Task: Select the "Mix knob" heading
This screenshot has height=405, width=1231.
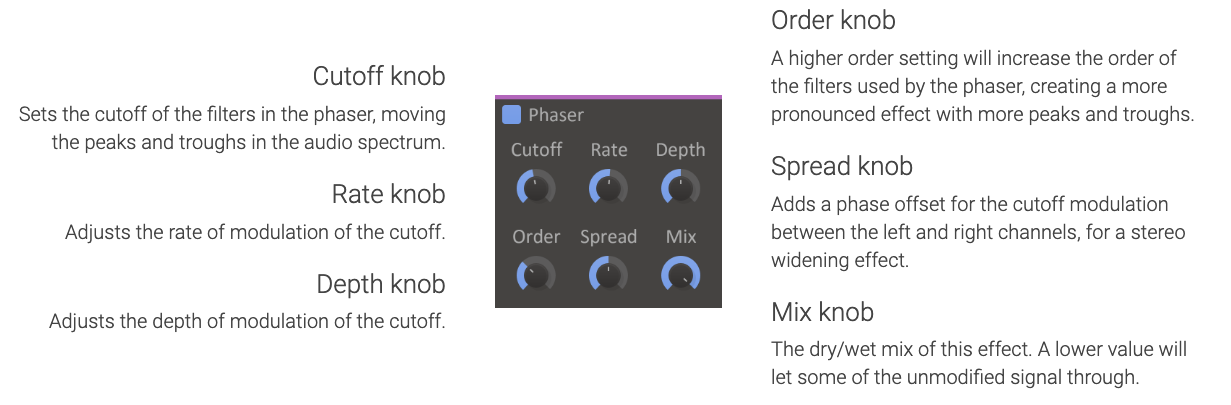Action: (x=823, y=312)
